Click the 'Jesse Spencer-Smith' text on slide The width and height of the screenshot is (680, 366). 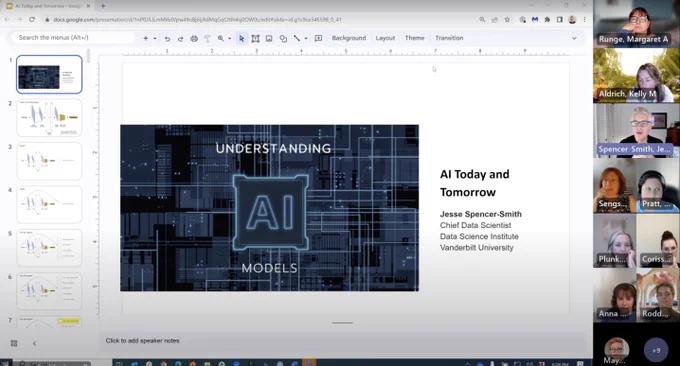pos(481,214)
